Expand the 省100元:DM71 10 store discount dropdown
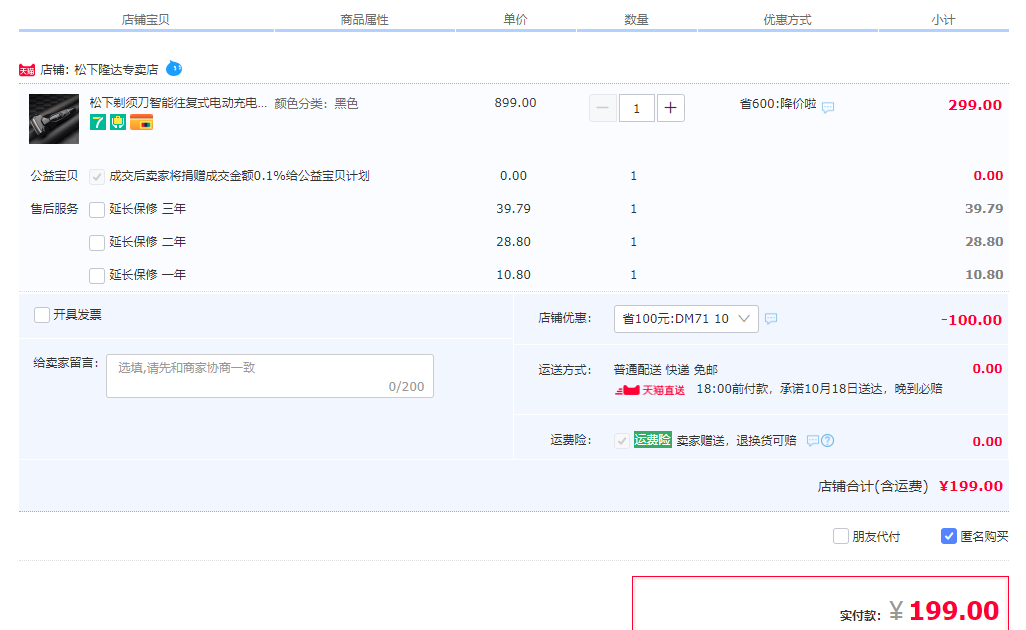This screenshot has width=1026, height=630. pos(686,319)
